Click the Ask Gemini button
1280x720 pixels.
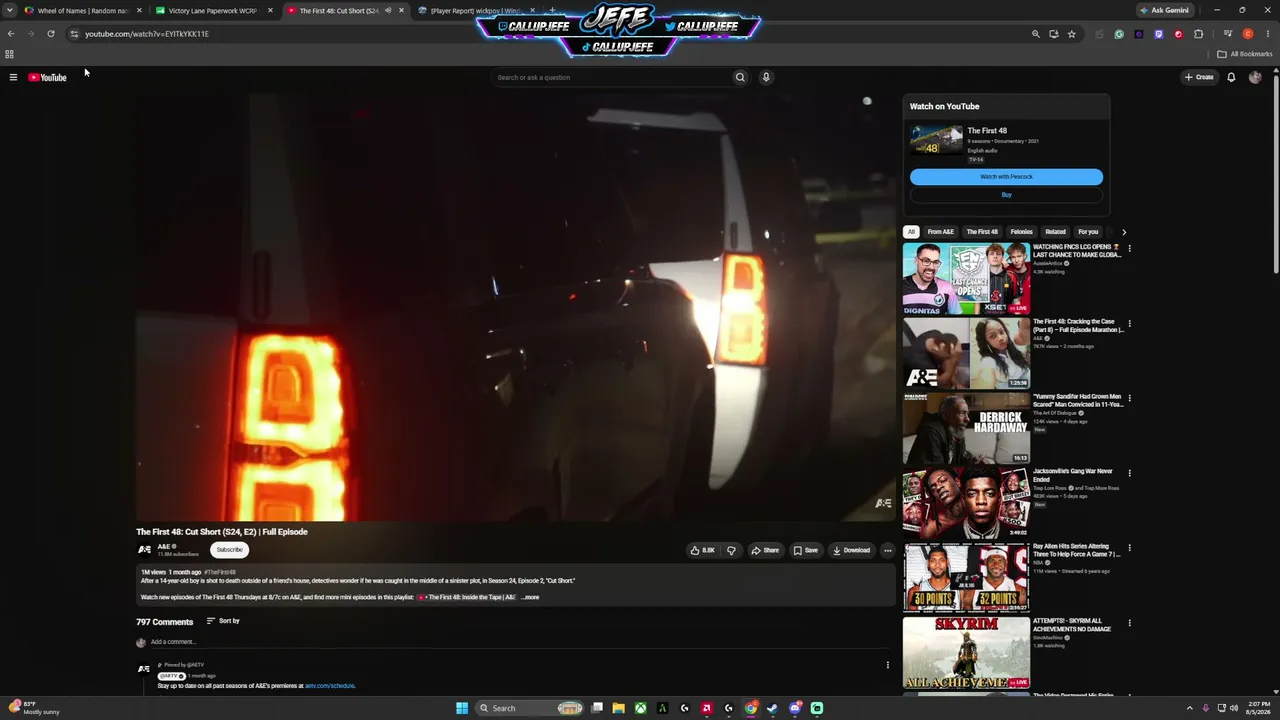click(1164, 10)
